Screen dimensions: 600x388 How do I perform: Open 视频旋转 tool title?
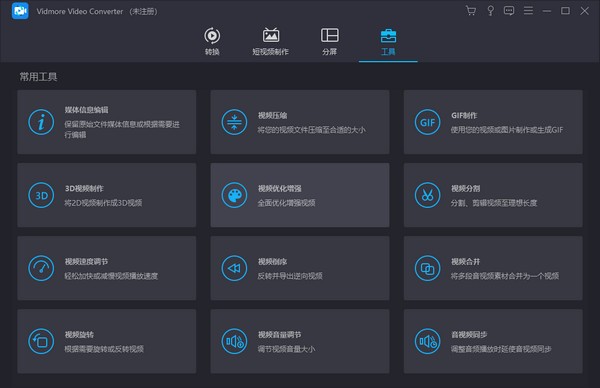[79, 334]
